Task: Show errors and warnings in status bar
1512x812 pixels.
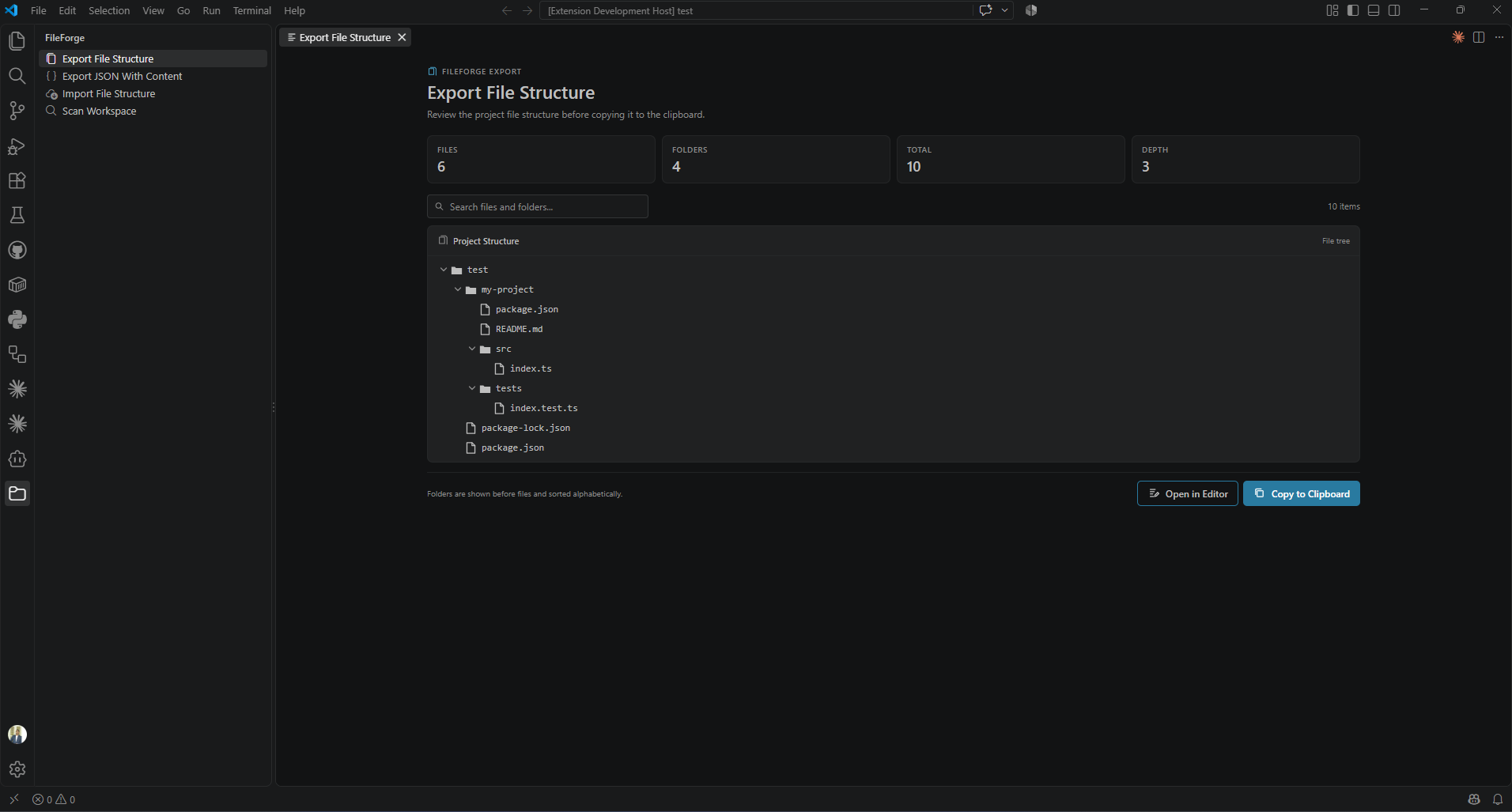Action: [54, 799]
